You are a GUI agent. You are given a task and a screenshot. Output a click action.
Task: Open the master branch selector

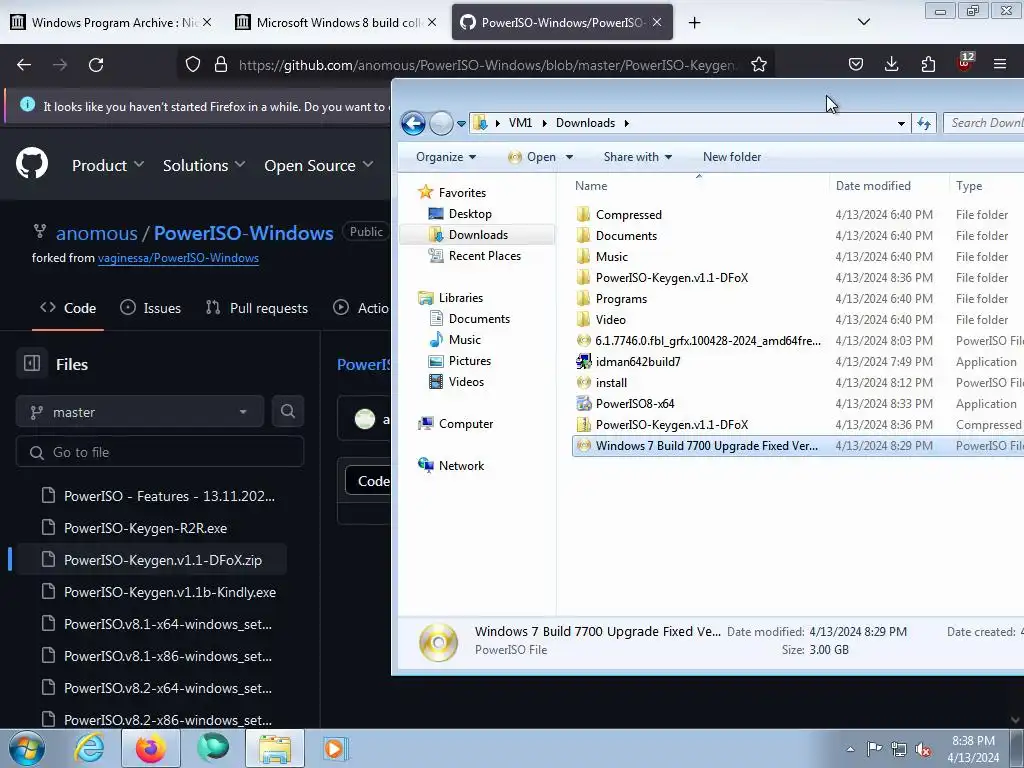click(x=140, y=412)
